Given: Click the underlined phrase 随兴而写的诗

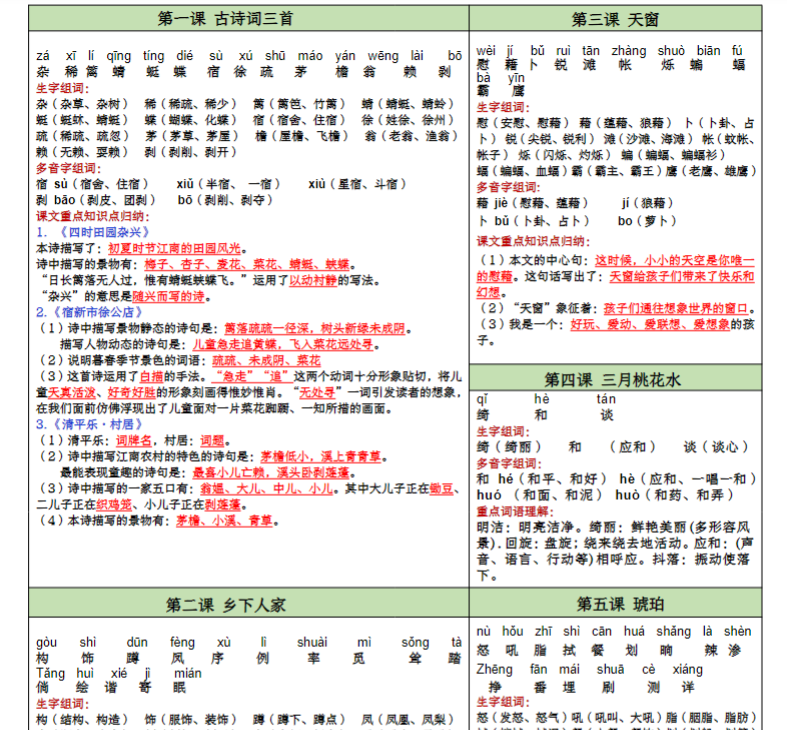Looking at the screenshot, I should pyautogui.click(x=169, y=296).
